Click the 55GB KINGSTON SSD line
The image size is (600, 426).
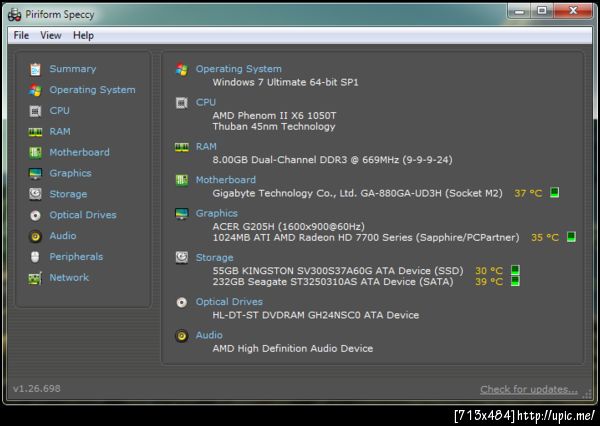(338, 271)
